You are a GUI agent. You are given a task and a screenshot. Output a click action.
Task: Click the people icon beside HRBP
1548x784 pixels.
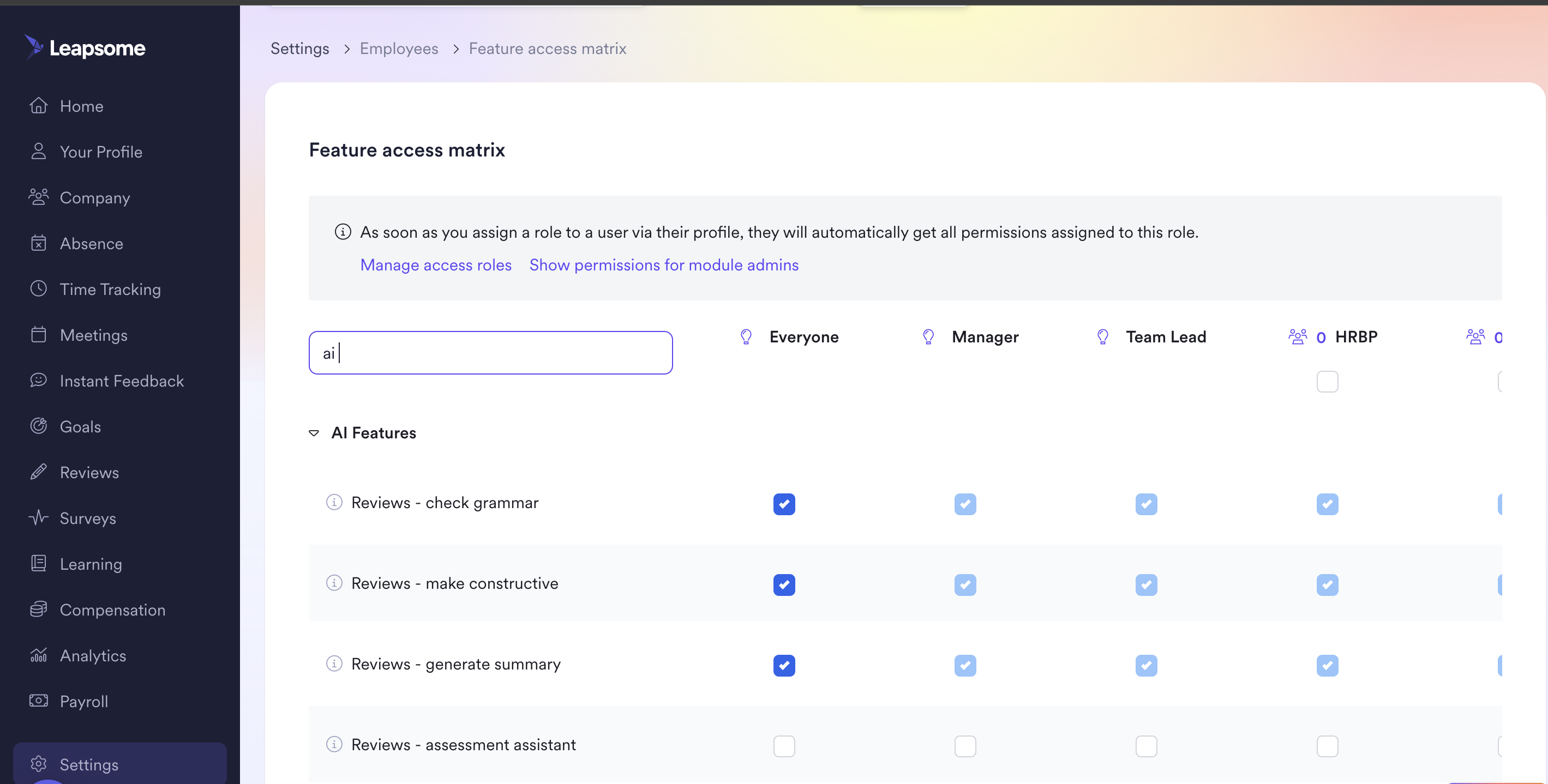[x=1298, y=337]
